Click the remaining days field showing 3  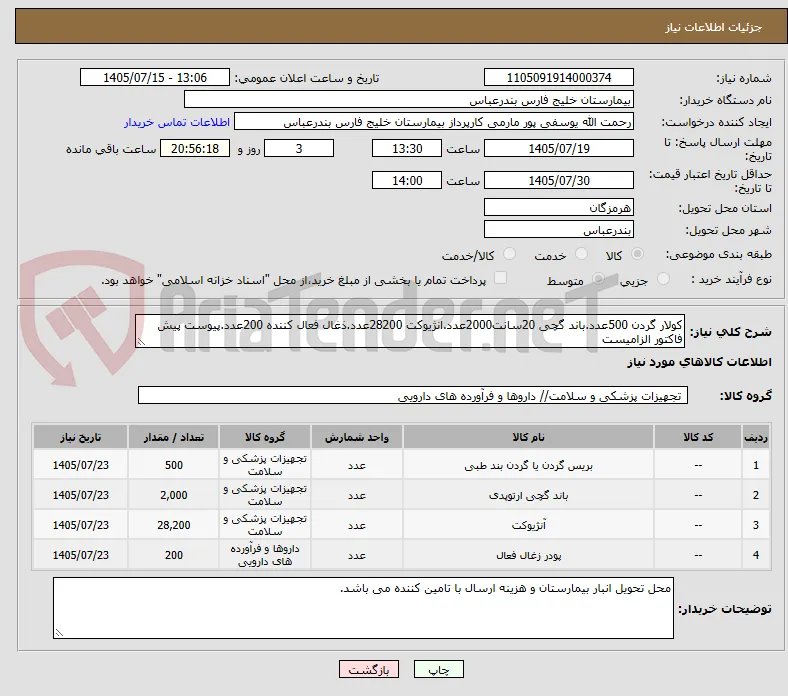point(299,149)
